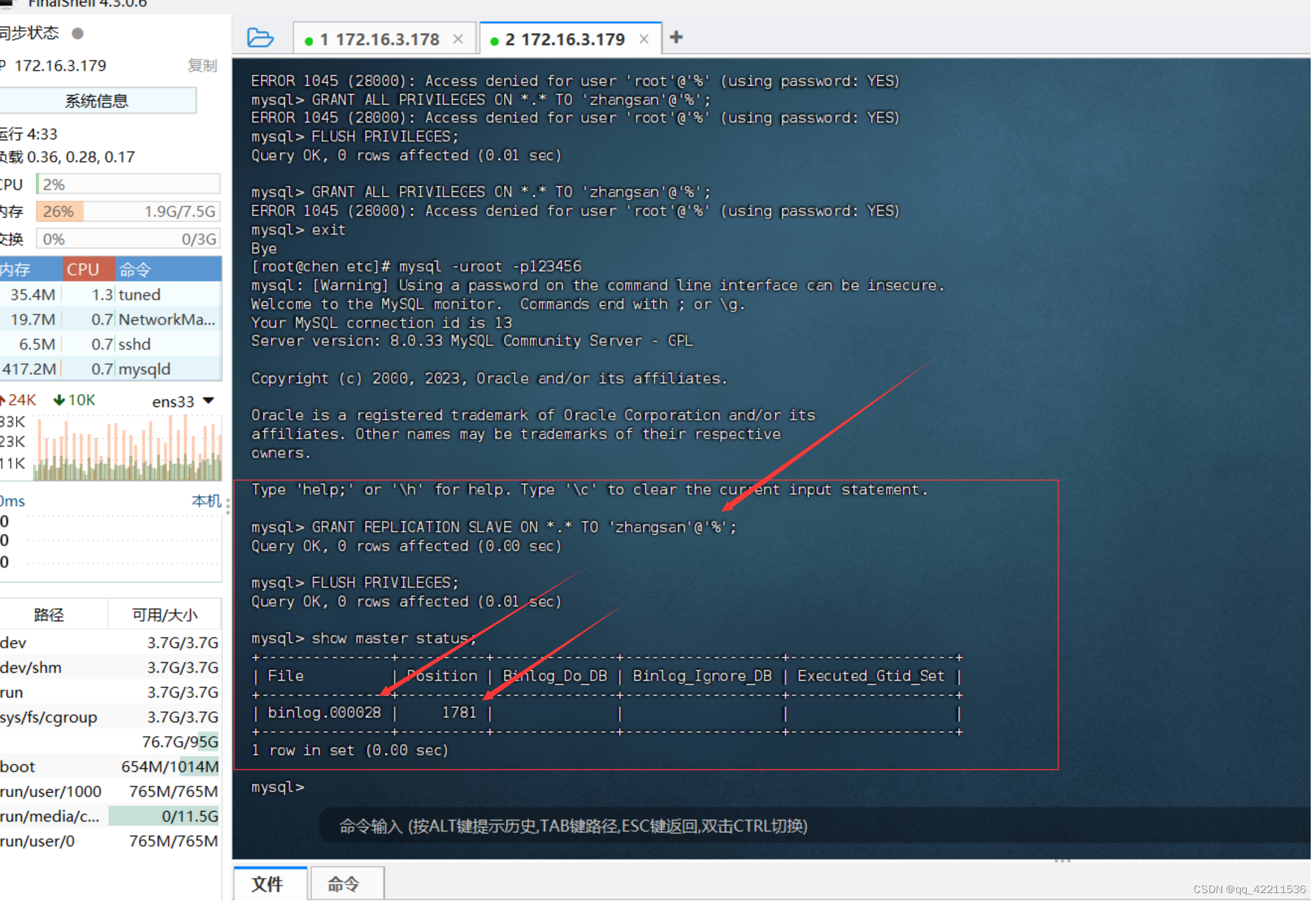Select tab 2 172.16.3.179
Viewport: 1316px width, 901px height.
point(565,40)
